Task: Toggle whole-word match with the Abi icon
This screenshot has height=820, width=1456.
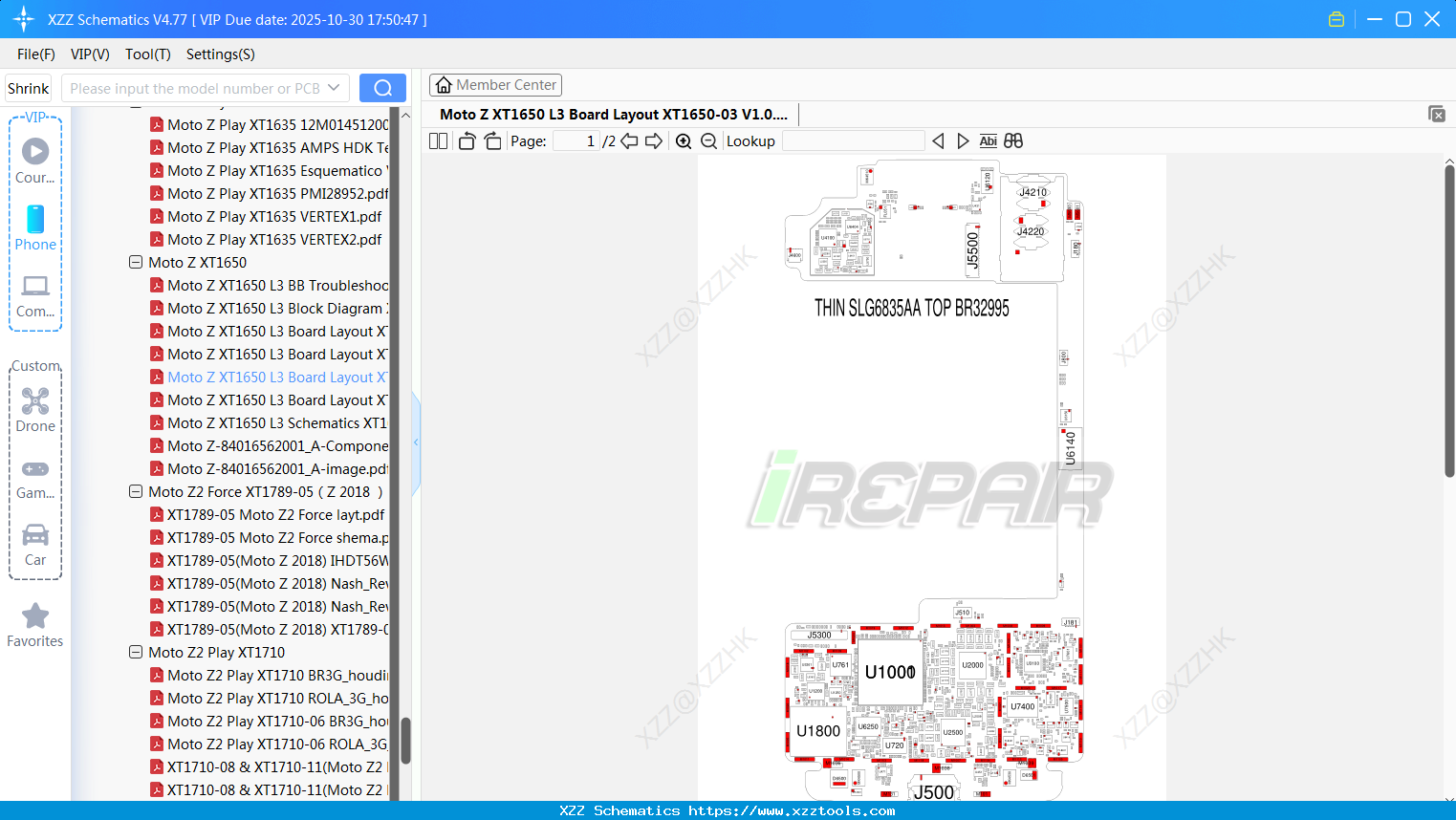Action: [988, 140]
